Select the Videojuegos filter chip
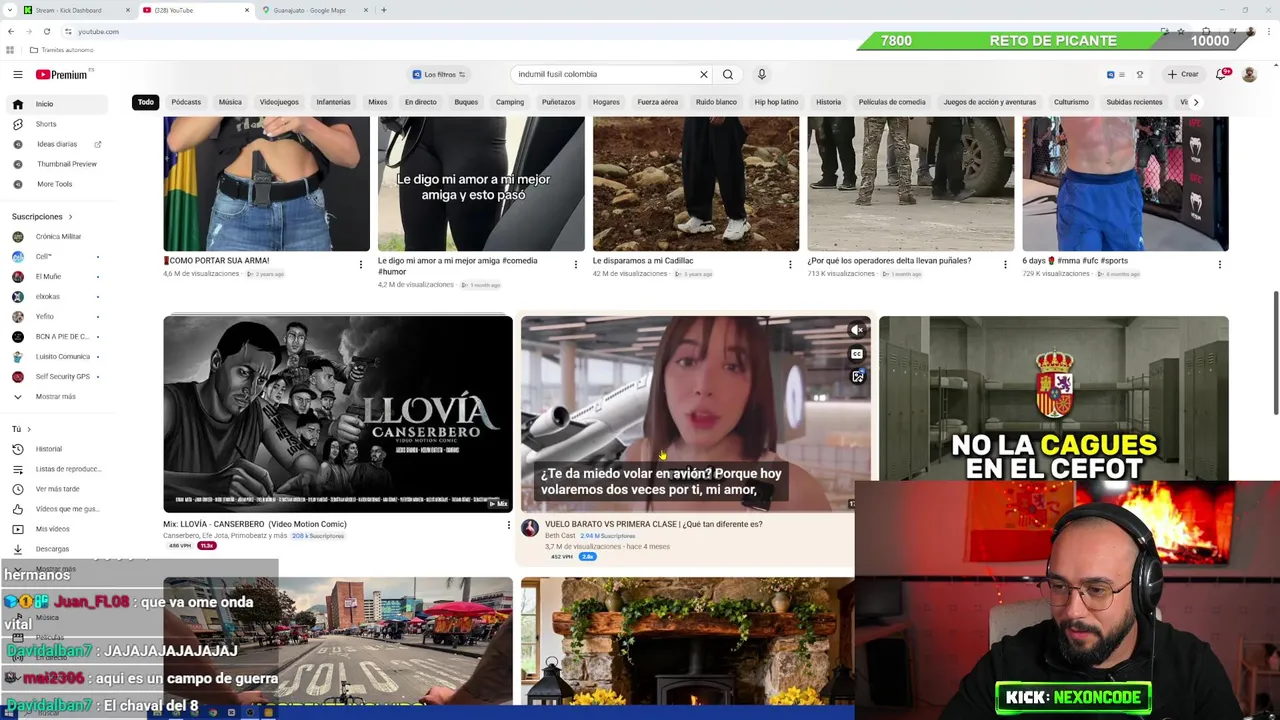 click(279, 102)
